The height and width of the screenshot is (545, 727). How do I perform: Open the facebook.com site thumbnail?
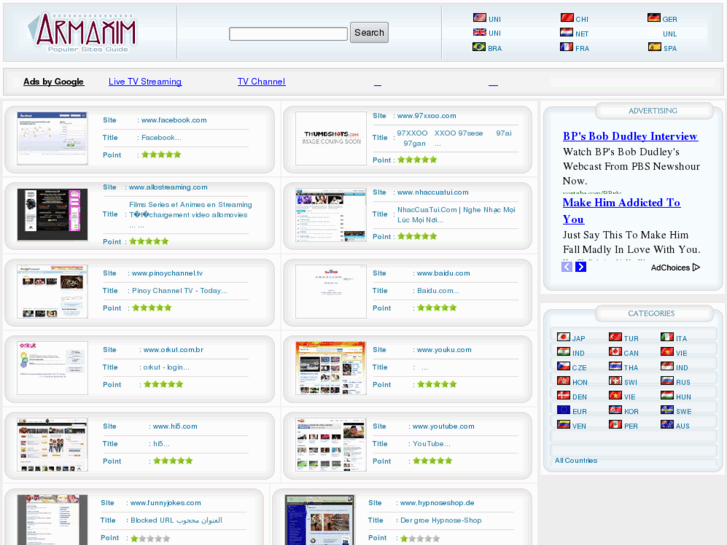[52, 138]
